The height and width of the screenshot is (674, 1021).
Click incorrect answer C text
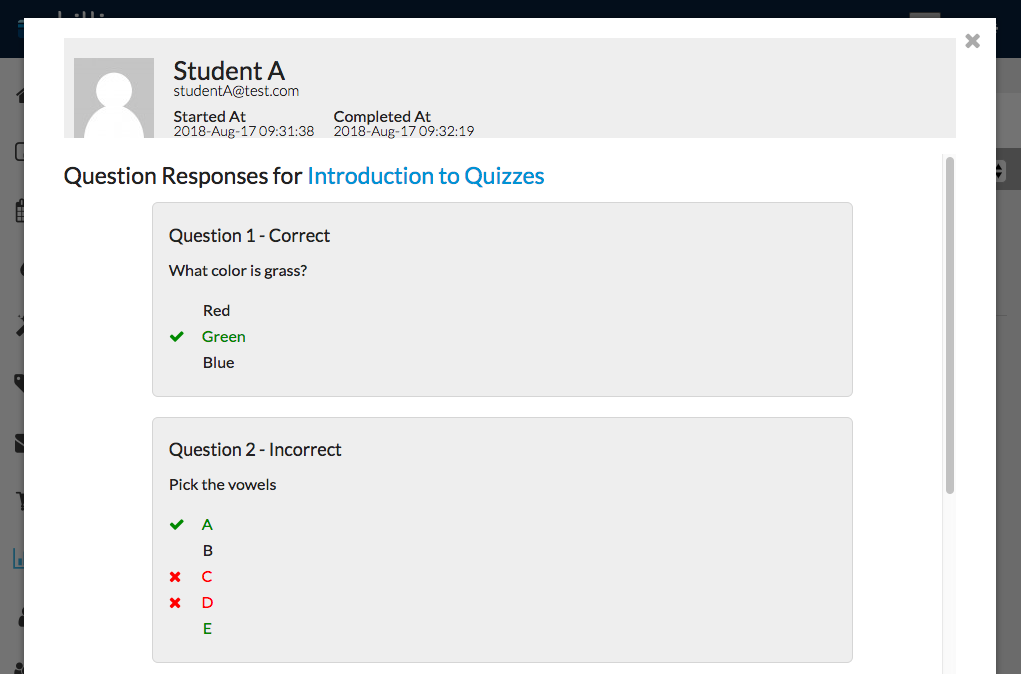coord(207,577)
